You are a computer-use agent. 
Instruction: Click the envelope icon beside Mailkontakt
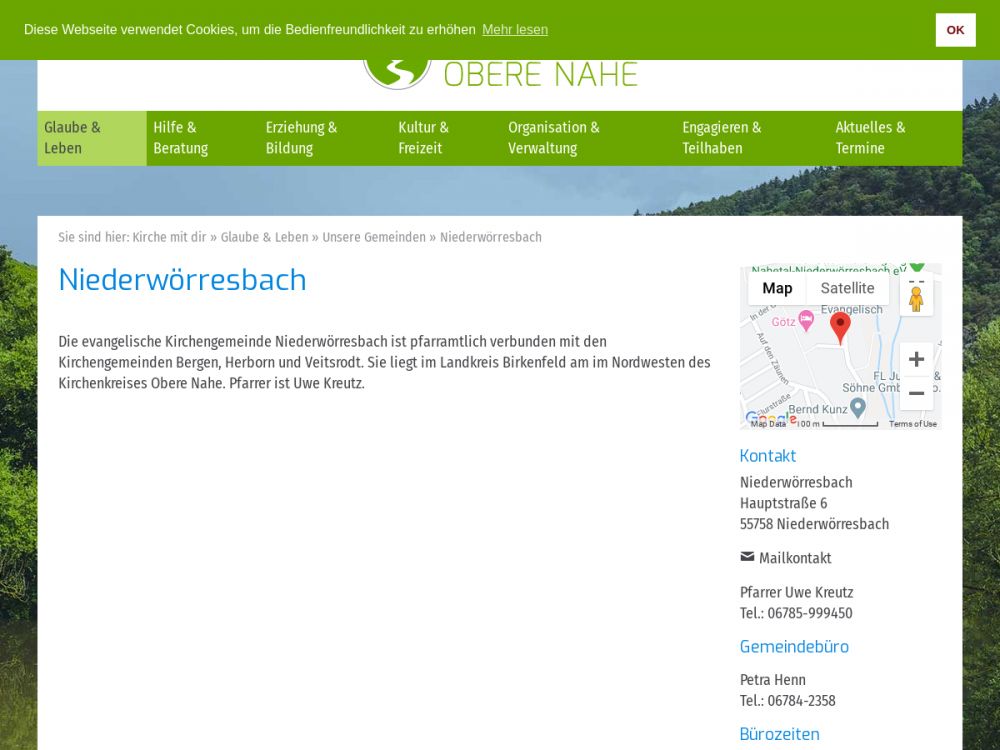[x=747, y=557]
